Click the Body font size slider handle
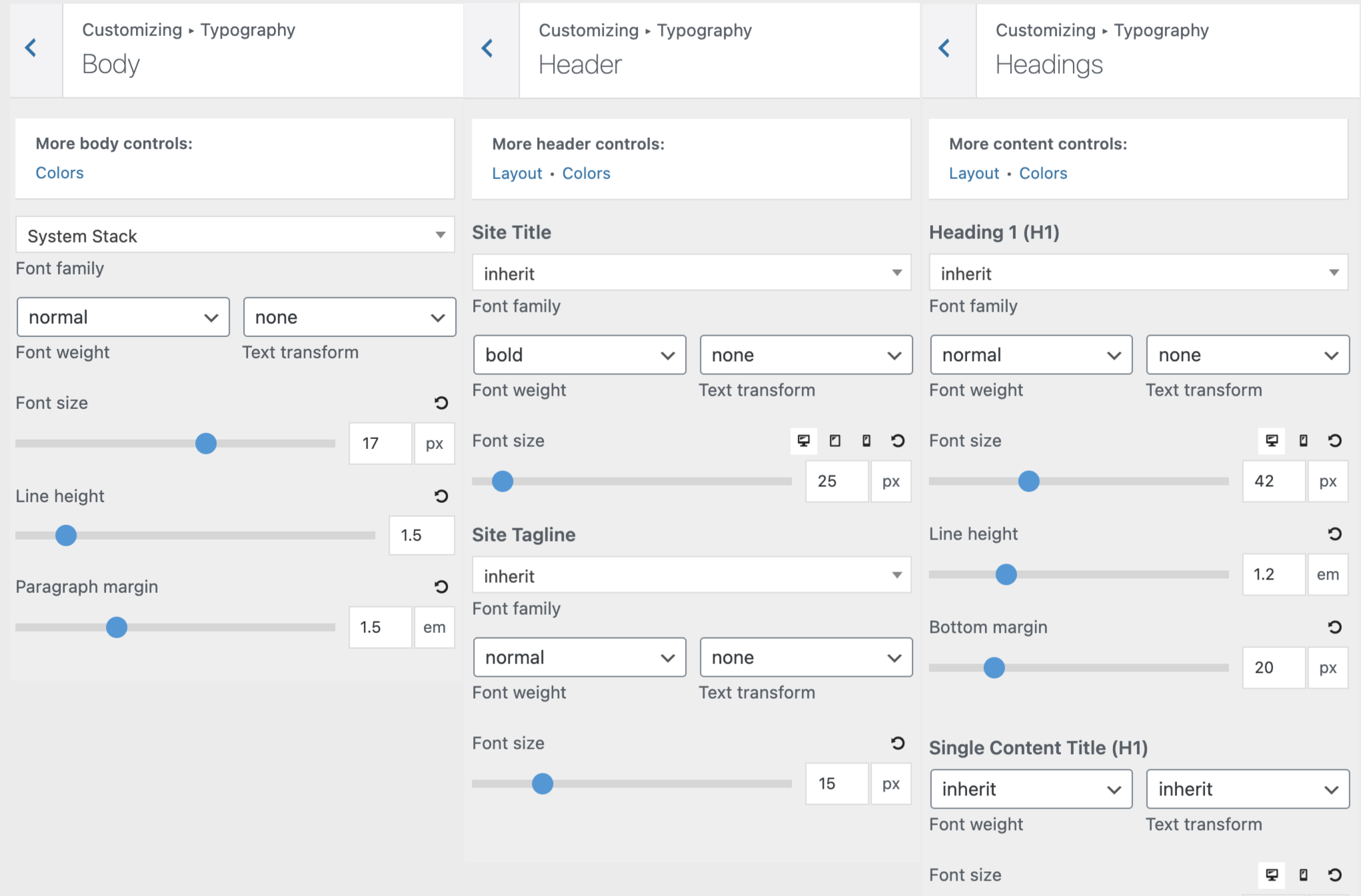This screenshot has width=1361, height=896. (x=206, y=444)
